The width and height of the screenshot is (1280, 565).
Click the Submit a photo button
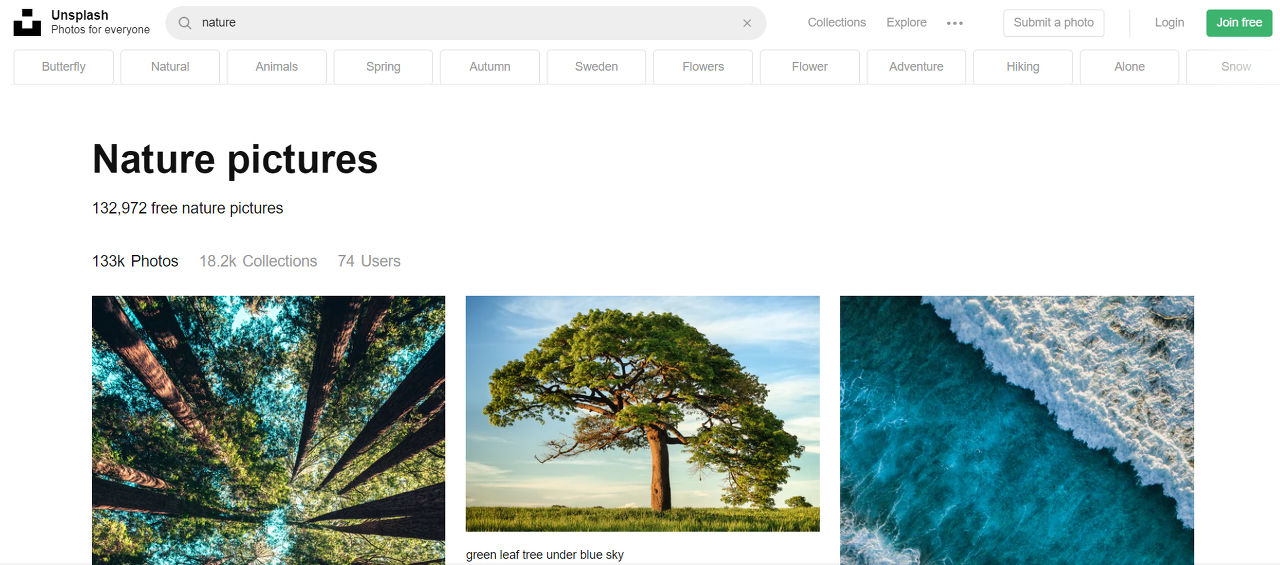(1054, 22)
